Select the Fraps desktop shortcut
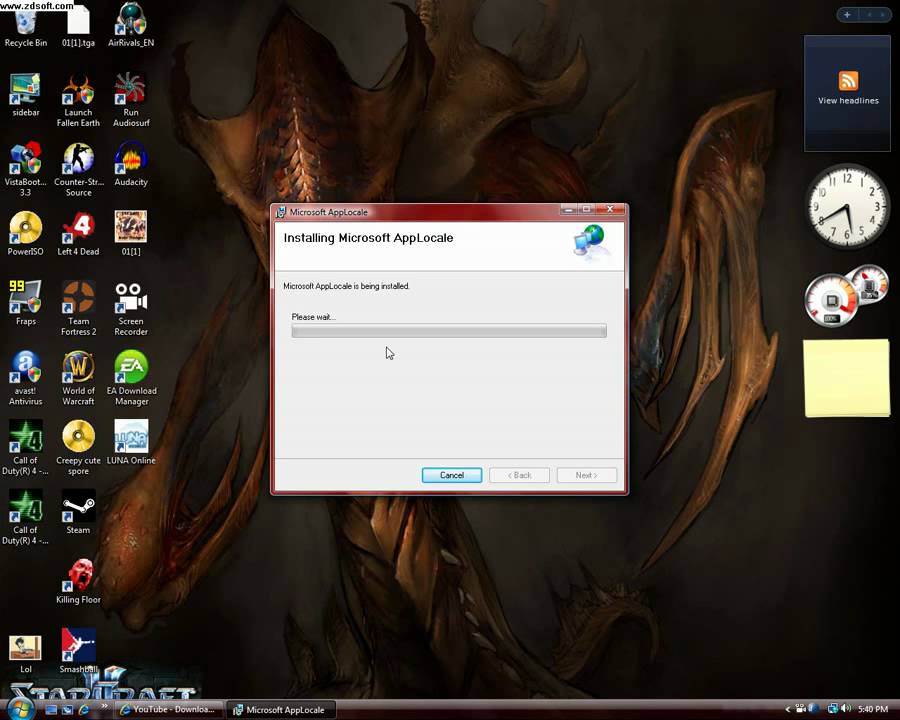 coord(25,303)
